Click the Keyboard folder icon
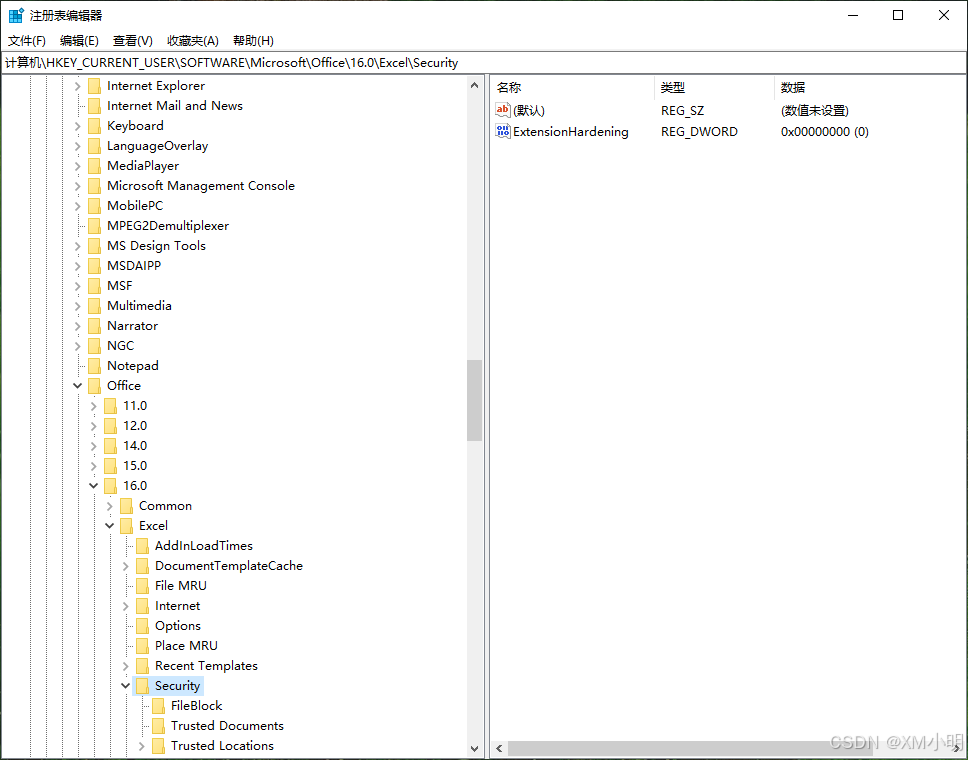Image resolution: width=968 pixels, height=760 pixels. click(x=94, y=126)
